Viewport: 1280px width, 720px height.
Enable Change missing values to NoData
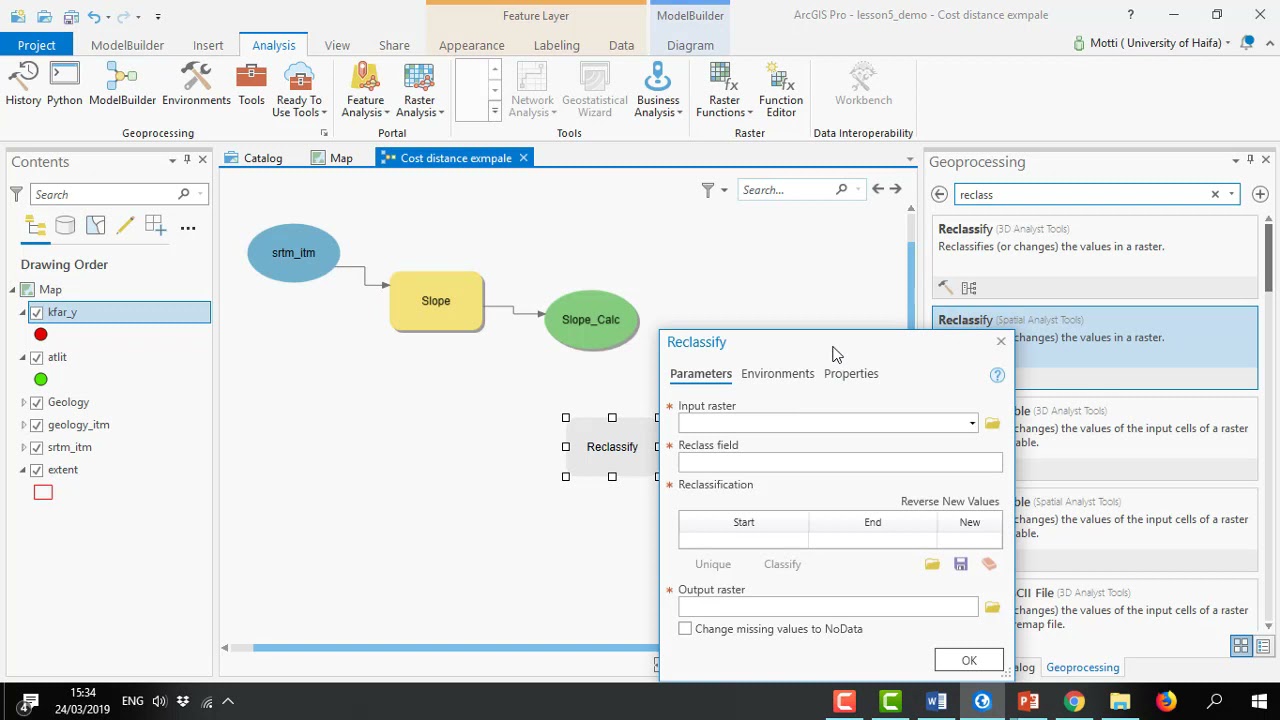(685, 629)
